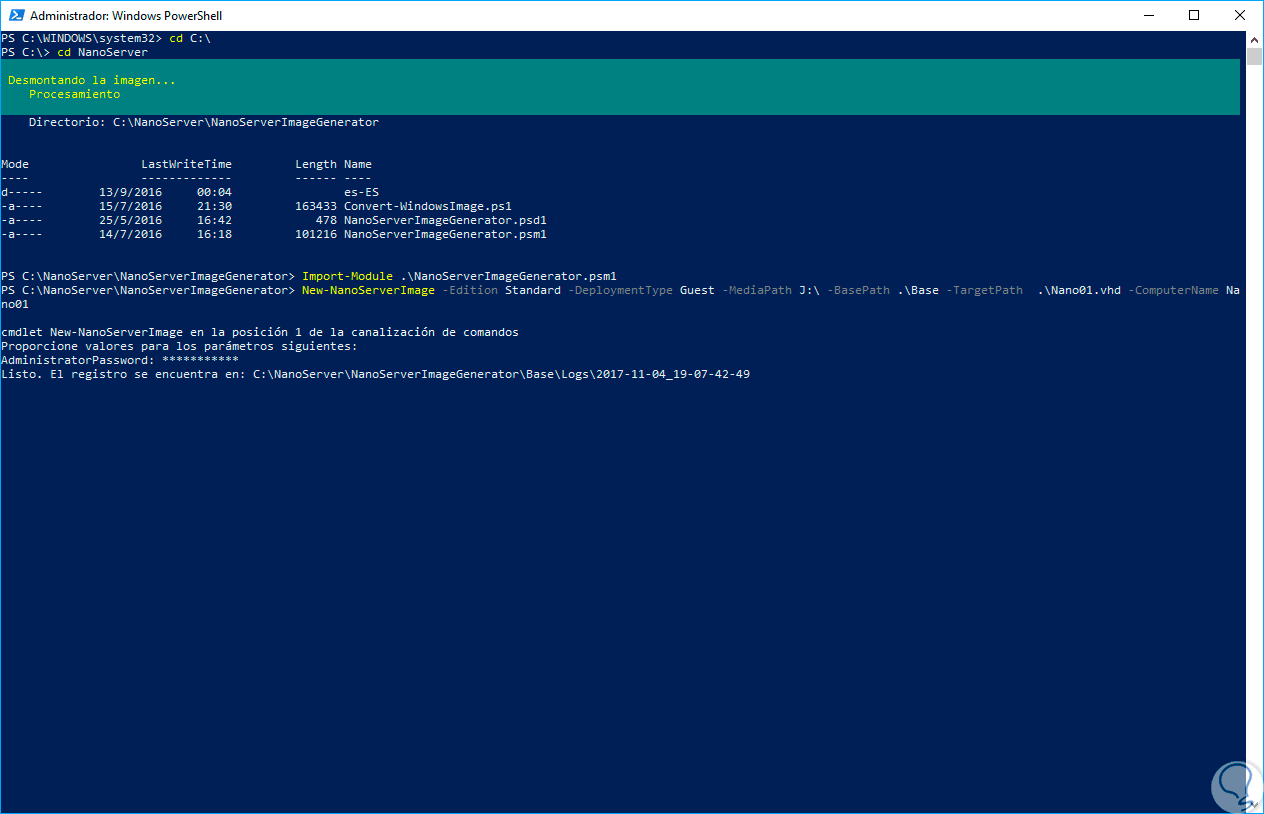Click the '-BasePath' parameter

tap(859, 290)
